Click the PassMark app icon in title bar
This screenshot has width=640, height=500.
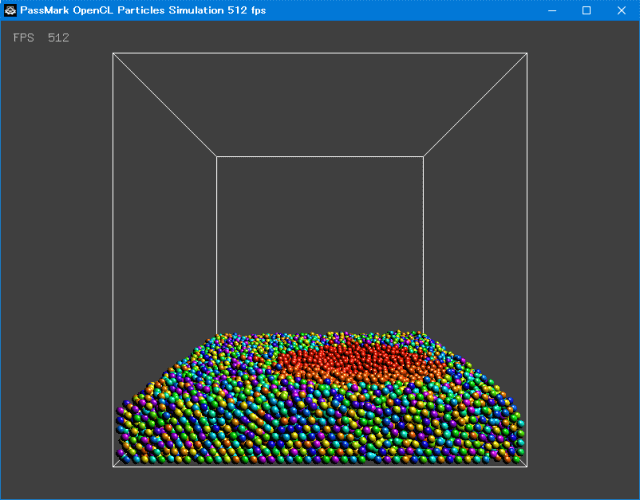click(x=10, y=10)
